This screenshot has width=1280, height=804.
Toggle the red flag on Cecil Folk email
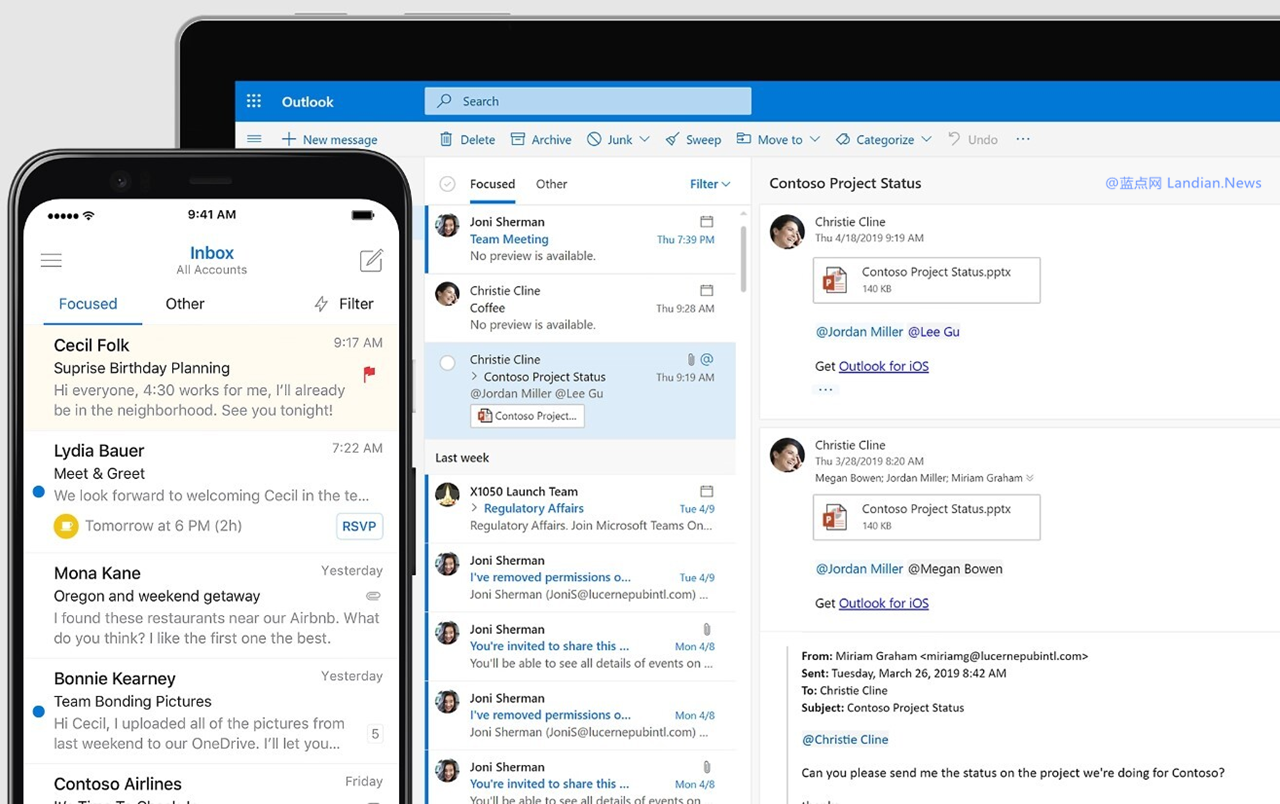coord(369,374)
